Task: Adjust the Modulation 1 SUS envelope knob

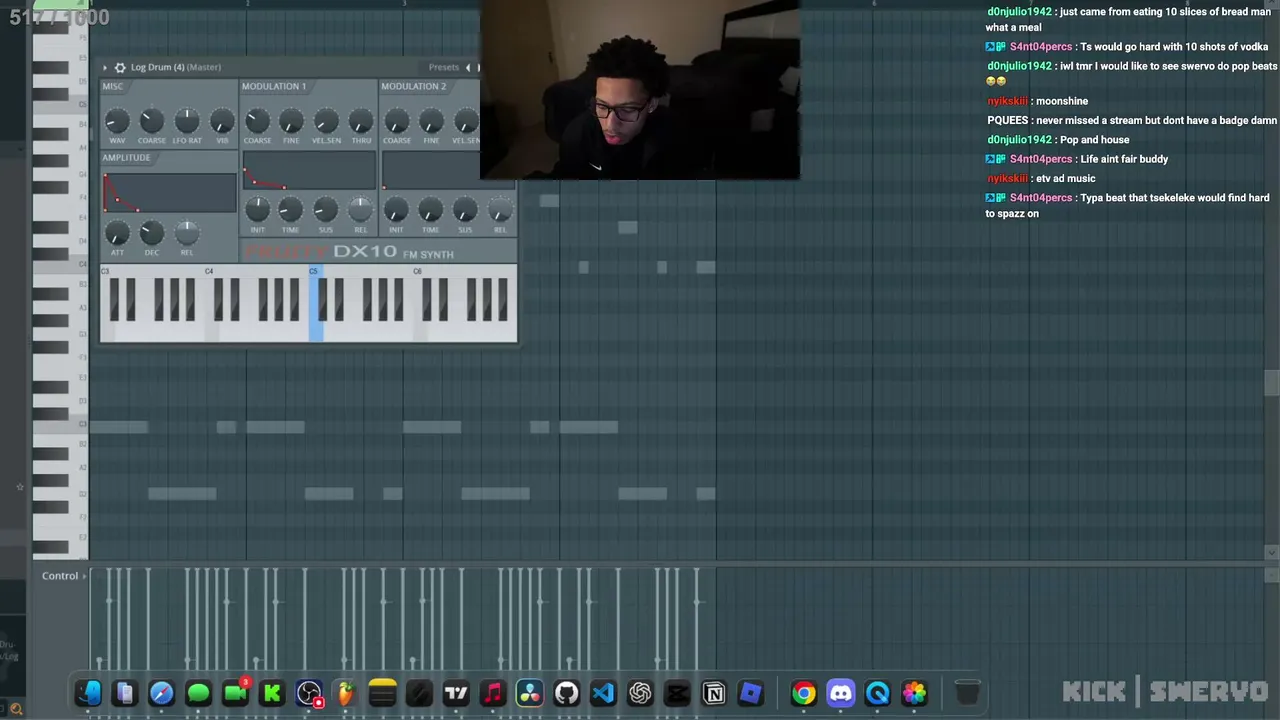Action: [x=326, y=209]
